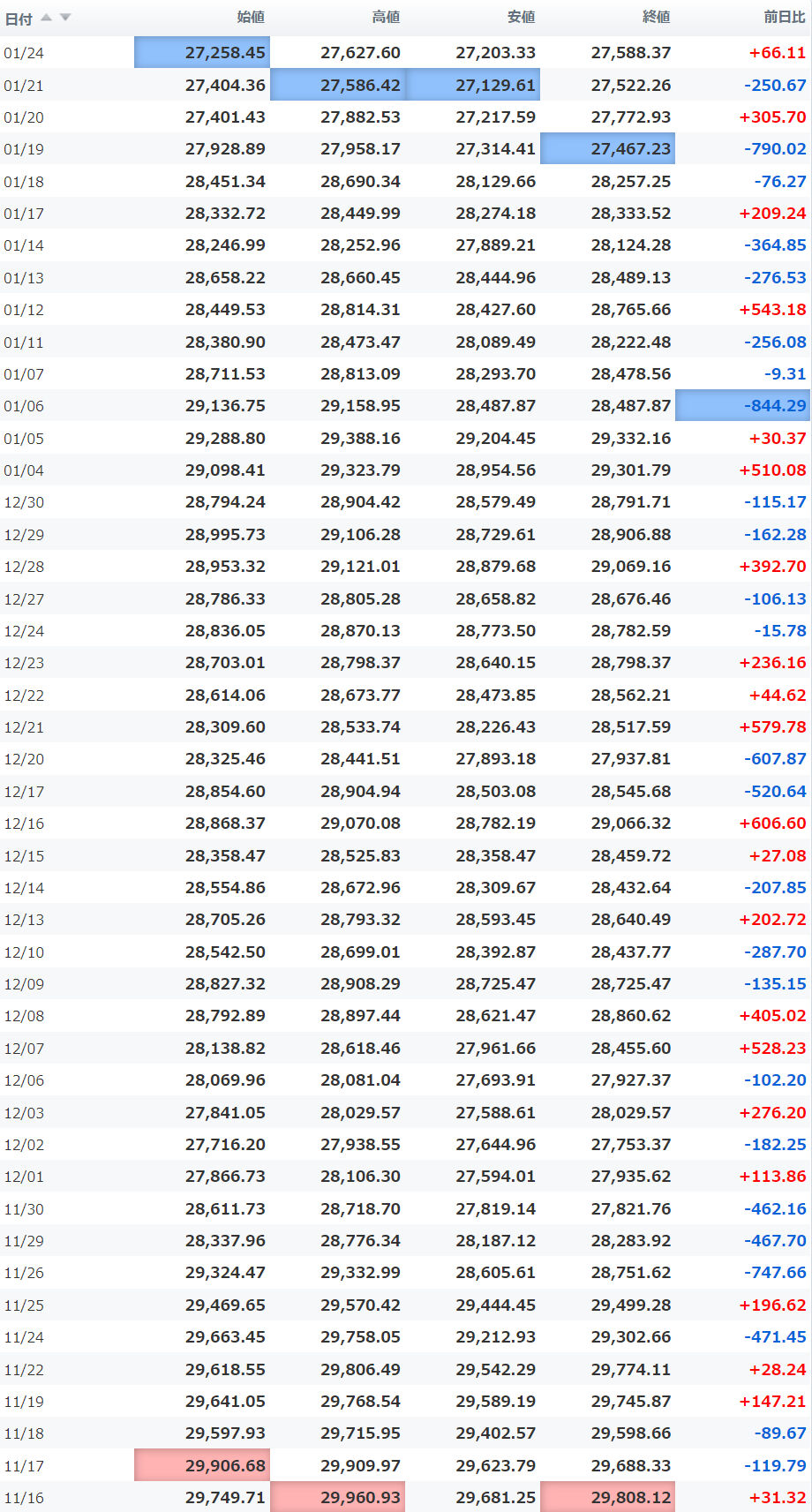Click high value 28,106.30
Image resolution: width=812 pixels, height=1512 pixels.
(360, 1177)
